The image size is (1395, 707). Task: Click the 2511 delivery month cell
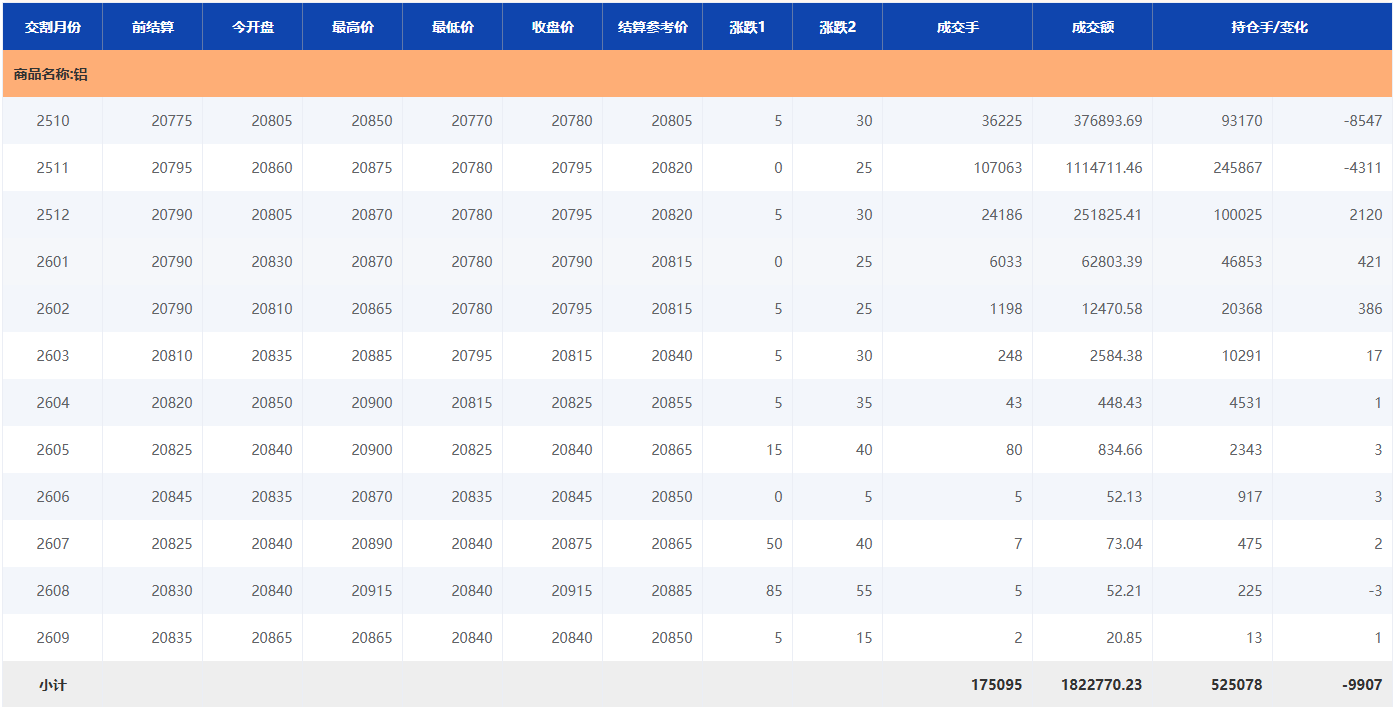[x=53, y=168]
